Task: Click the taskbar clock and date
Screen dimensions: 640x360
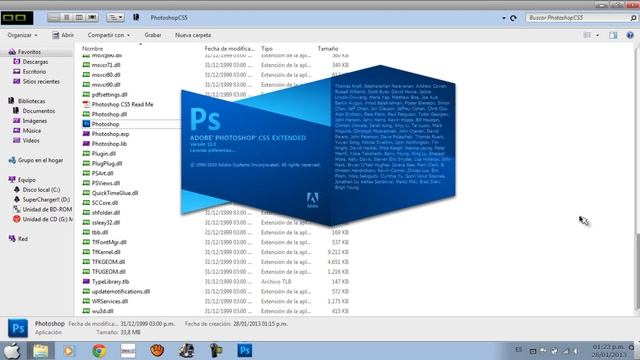Action: pos(609,351)
